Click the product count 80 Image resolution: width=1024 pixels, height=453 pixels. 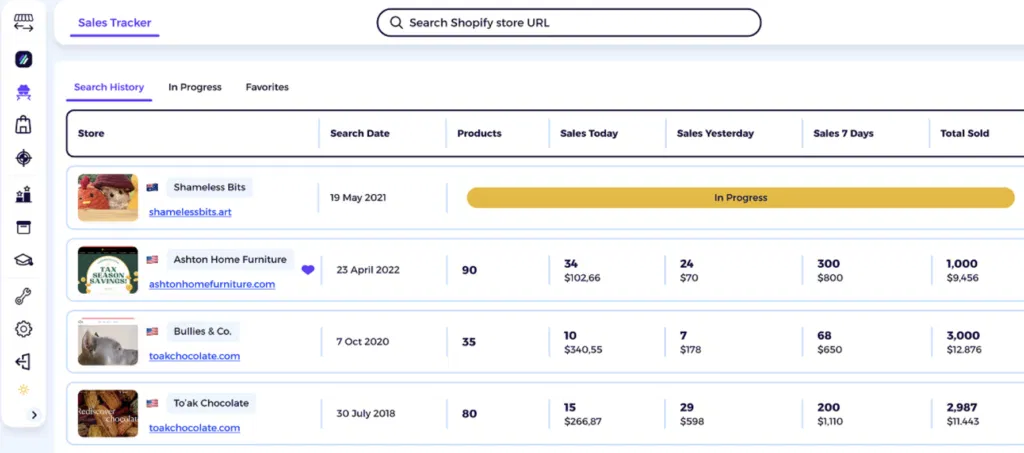click(x=469, y=413)
